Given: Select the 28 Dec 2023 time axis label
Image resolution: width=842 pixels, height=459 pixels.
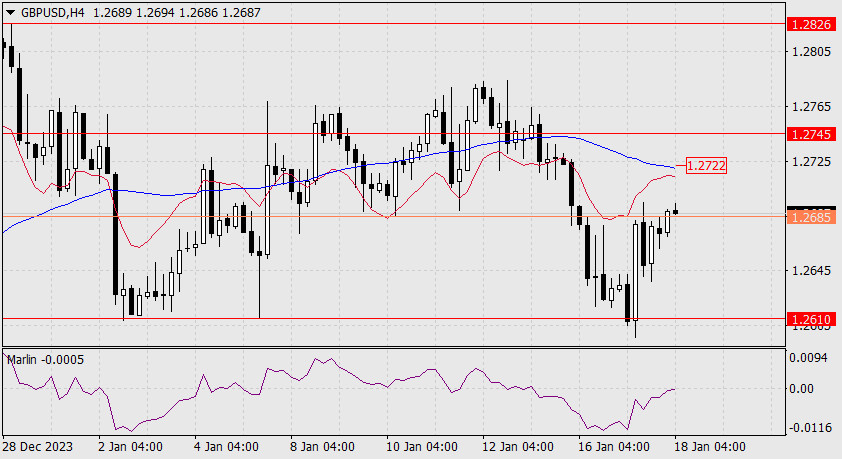Looking at the screenshot, I should point(38,447).
